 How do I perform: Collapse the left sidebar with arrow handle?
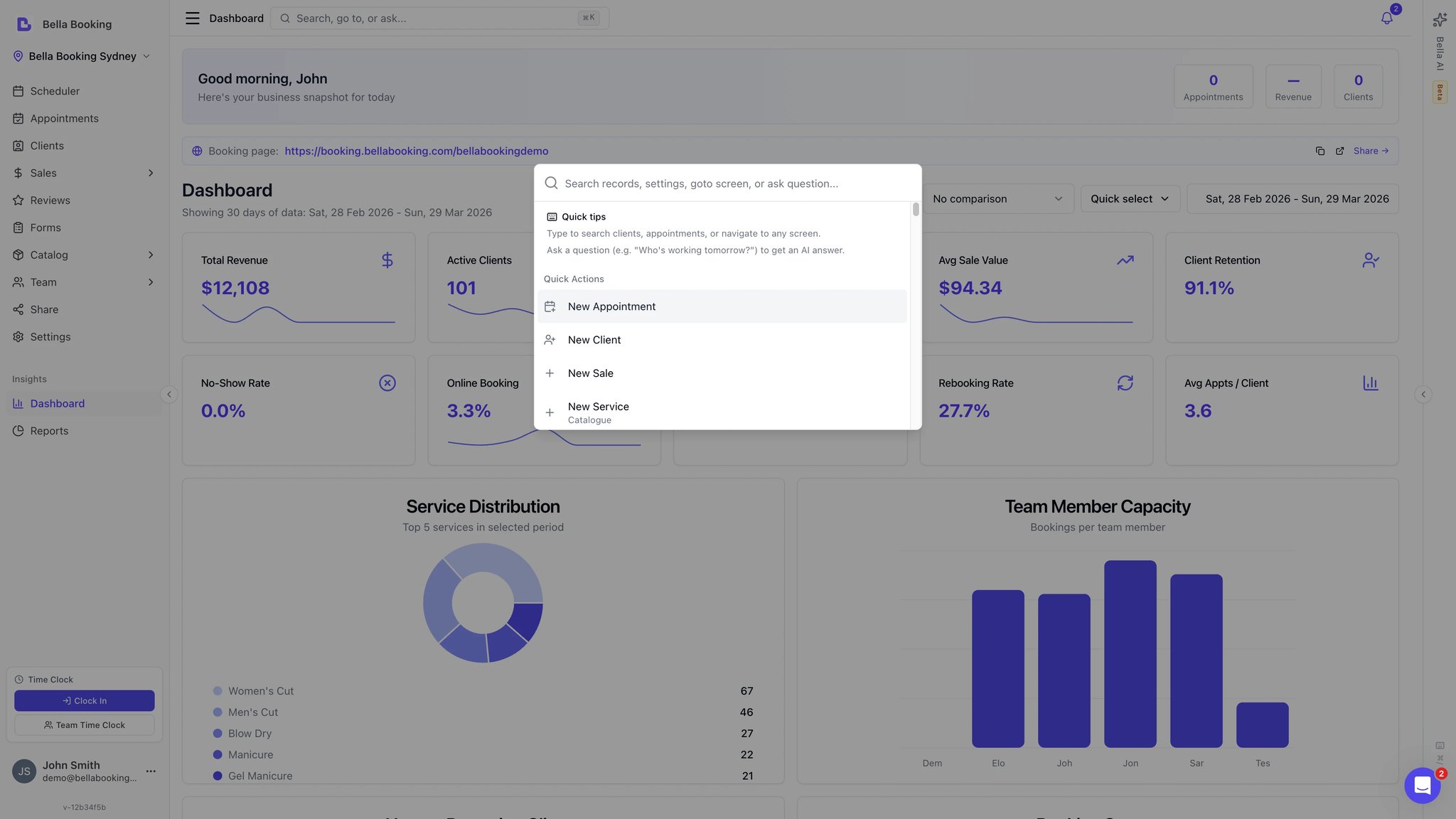168,395
